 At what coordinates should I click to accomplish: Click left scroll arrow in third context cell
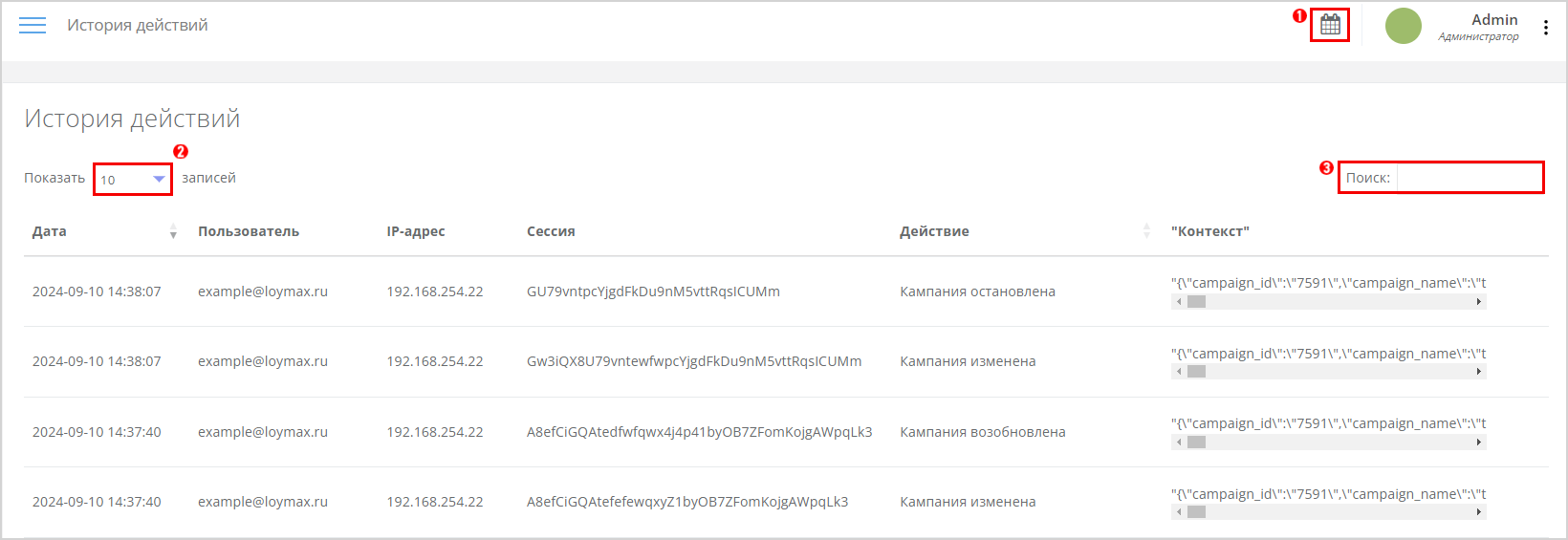(1179, 443)
